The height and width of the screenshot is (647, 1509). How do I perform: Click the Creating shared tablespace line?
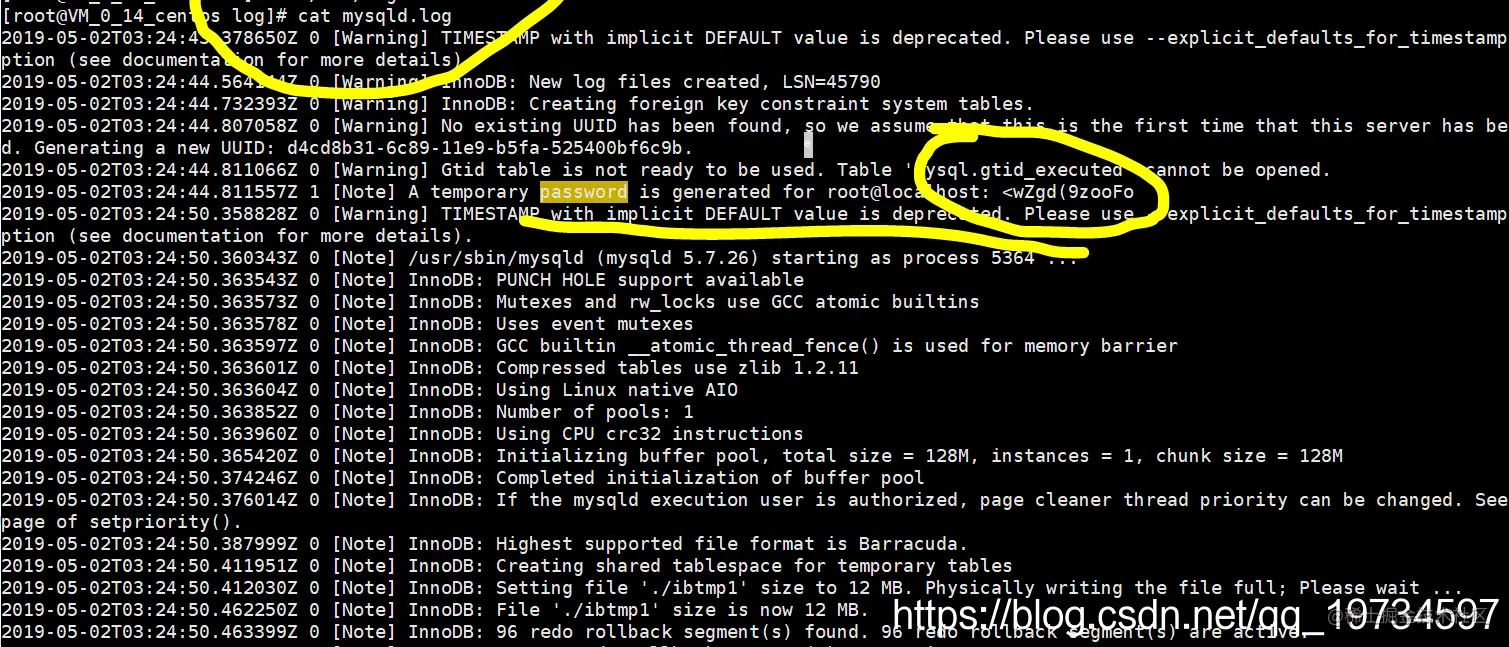(x=507, y=566)
